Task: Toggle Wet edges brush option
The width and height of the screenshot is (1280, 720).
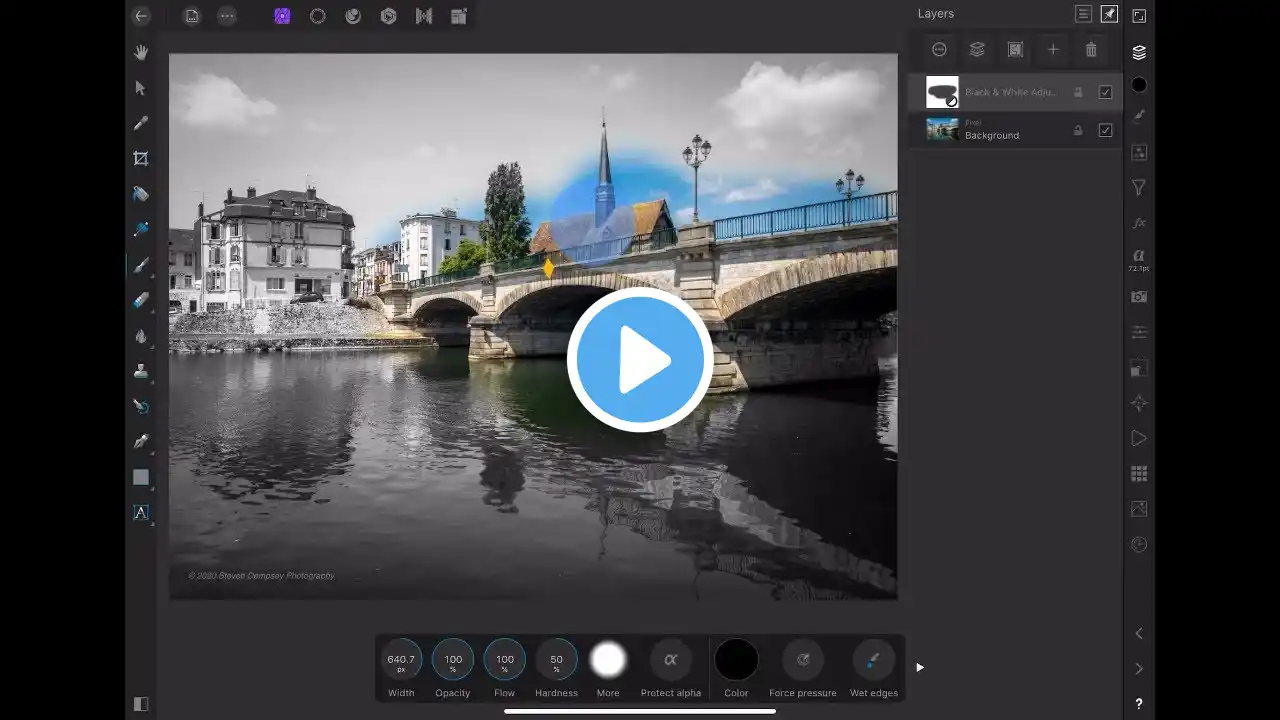Action: [x=873, y=661]
